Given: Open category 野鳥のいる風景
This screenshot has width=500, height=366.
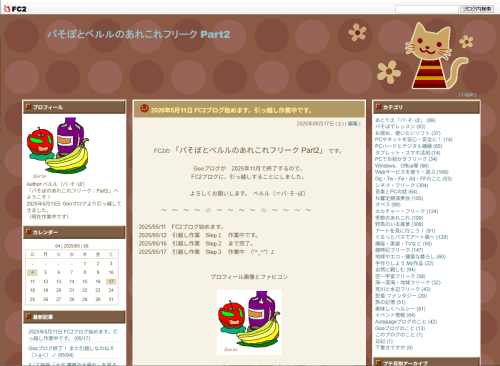Looking at the screenshot, I should click(x=399, y=224).
